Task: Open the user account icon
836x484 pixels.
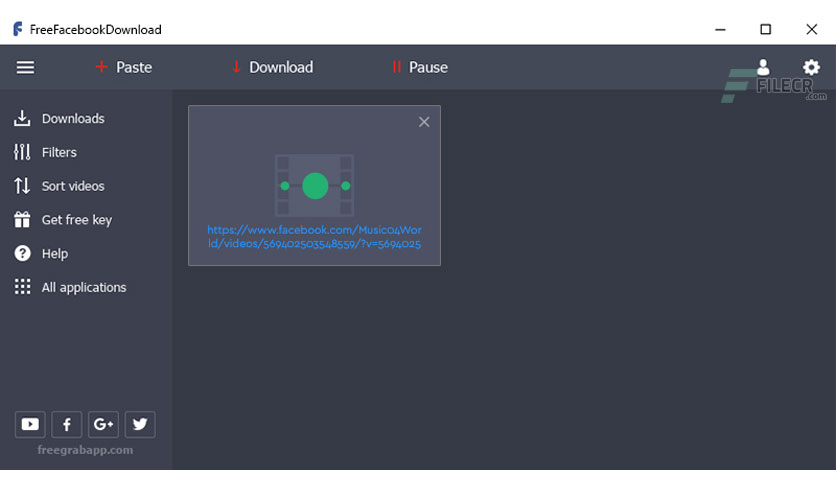Action: point(763,67)
